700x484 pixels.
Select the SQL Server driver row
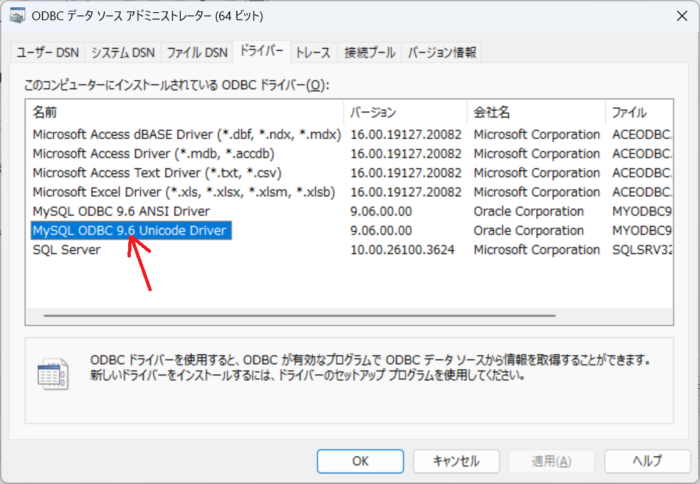point(67,250)
